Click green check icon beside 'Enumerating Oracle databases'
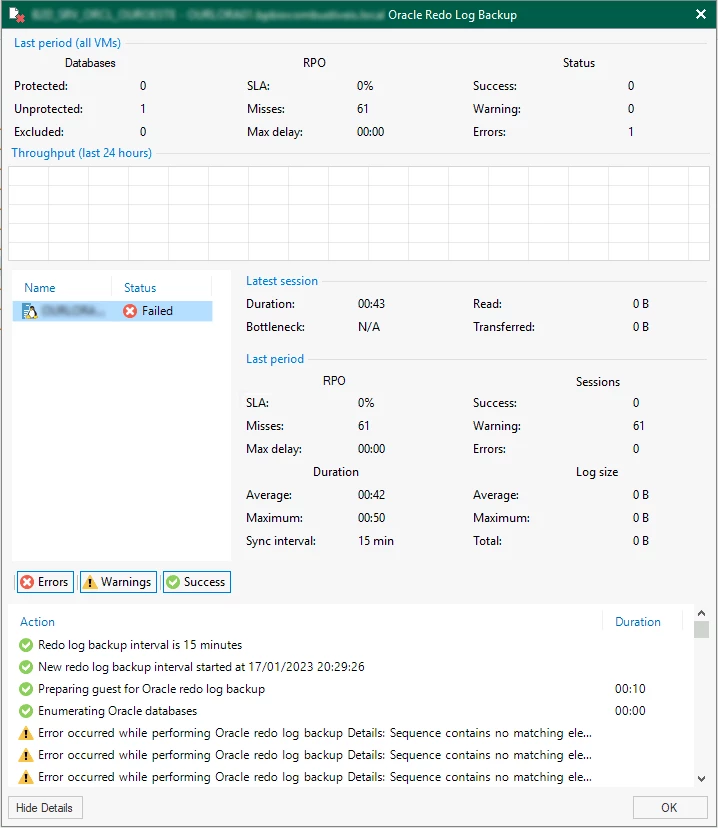718x828 pixels. point(26,711)
